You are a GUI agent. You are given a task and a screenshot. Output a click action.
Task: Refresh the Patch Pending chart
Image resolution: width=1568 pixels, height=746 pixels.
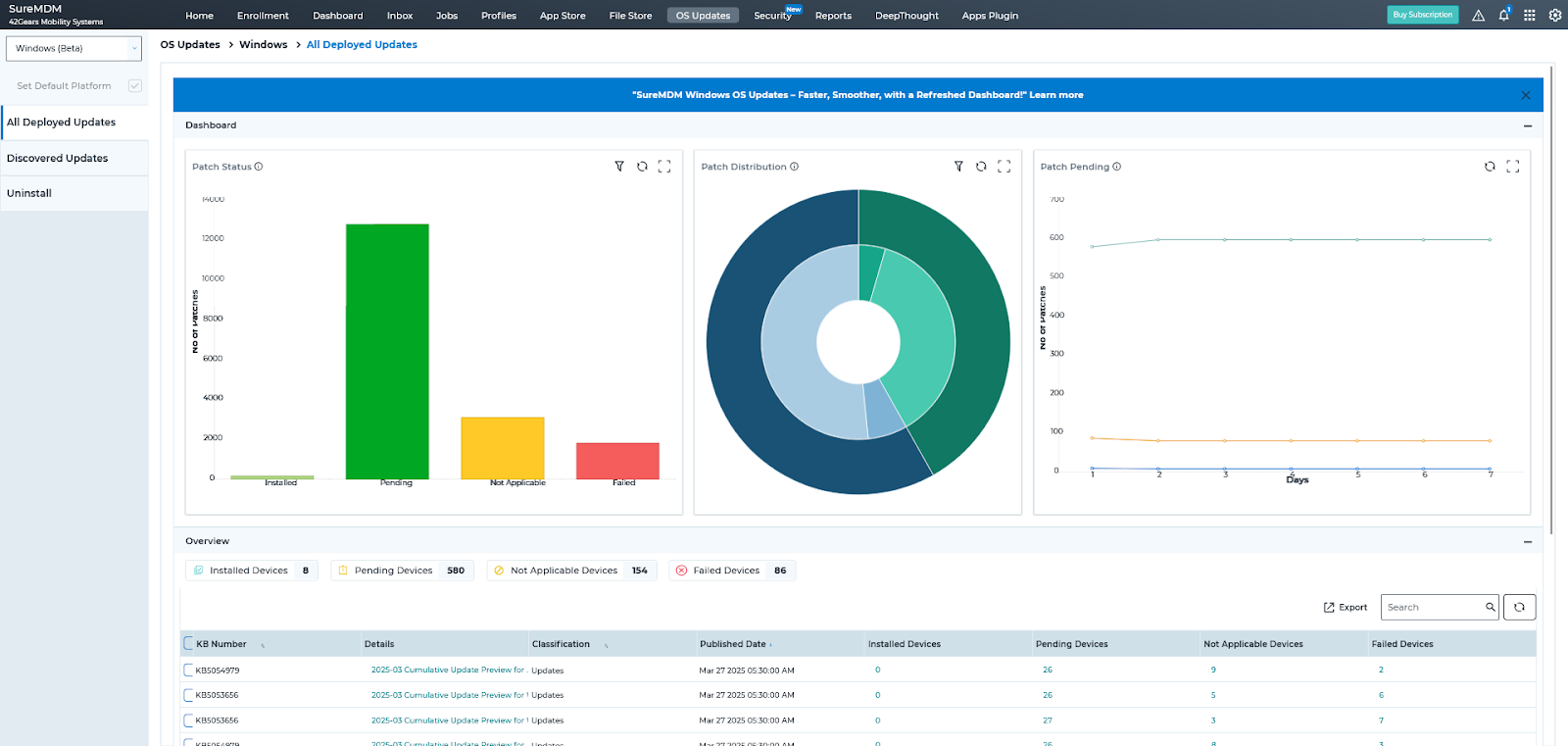point(1490,167)
